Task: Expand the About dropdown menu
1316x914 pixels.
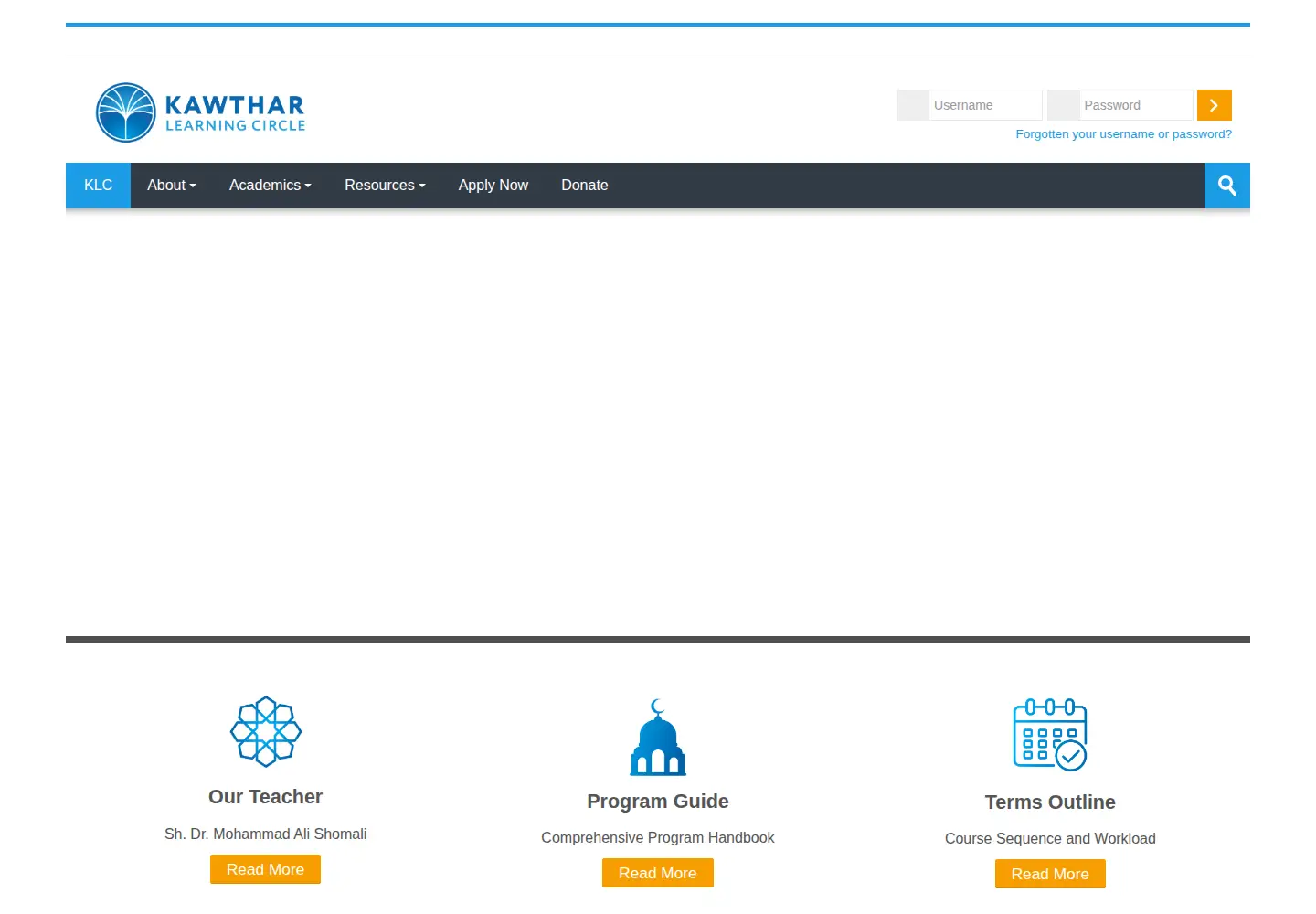Action: (172, 186)
